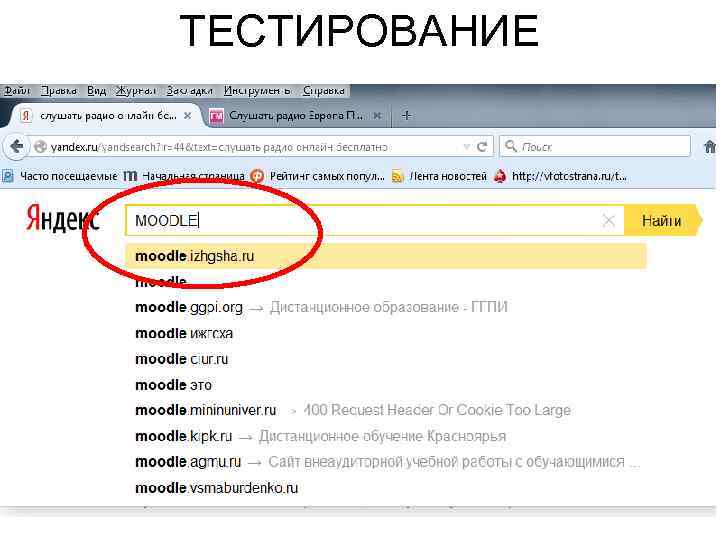Click the site identity globe icon
Viewport: 720px width, 540px height.
(40, 147)
